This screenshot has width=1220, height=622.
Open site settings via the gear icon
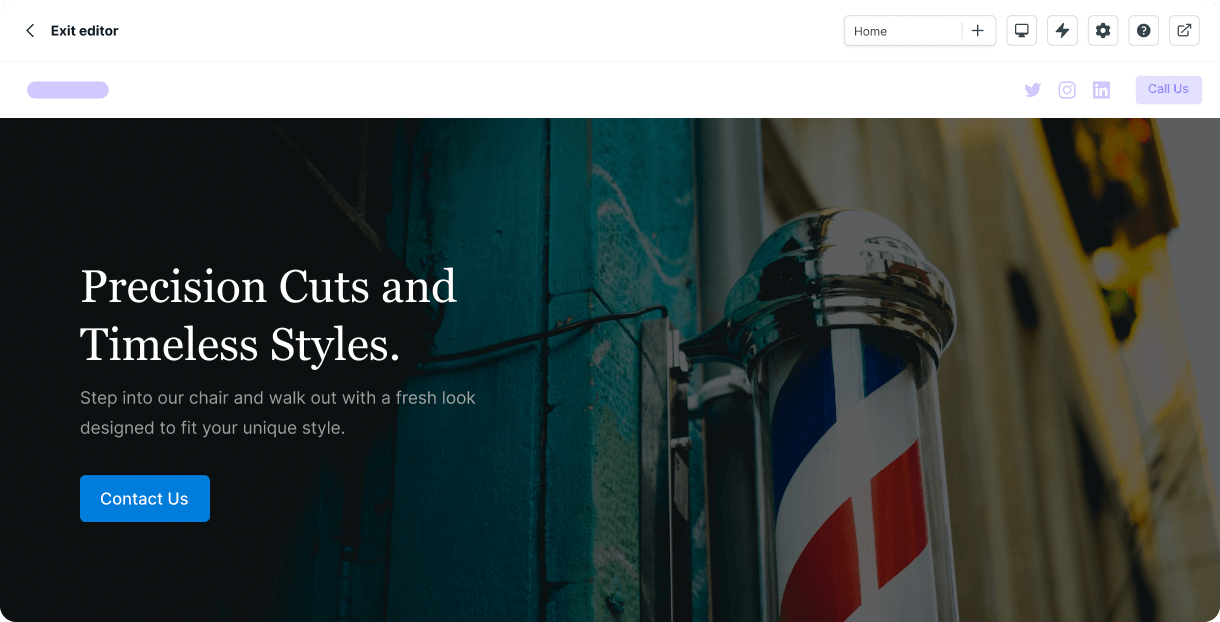pyautogui.click(x=1103, y=31)
